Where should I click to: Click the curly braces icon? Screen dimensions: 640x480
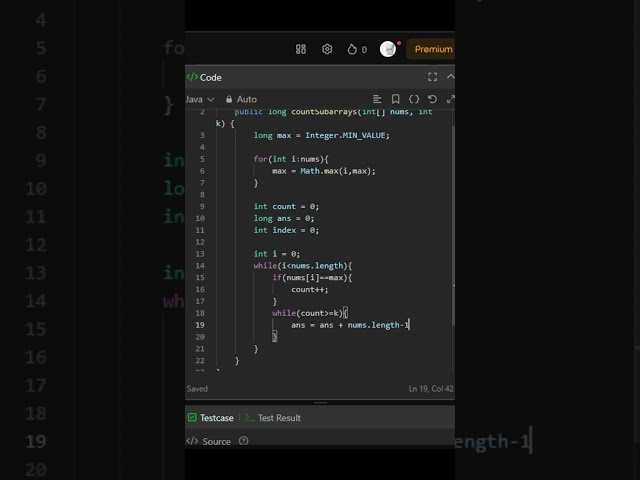tap(414, 99)
